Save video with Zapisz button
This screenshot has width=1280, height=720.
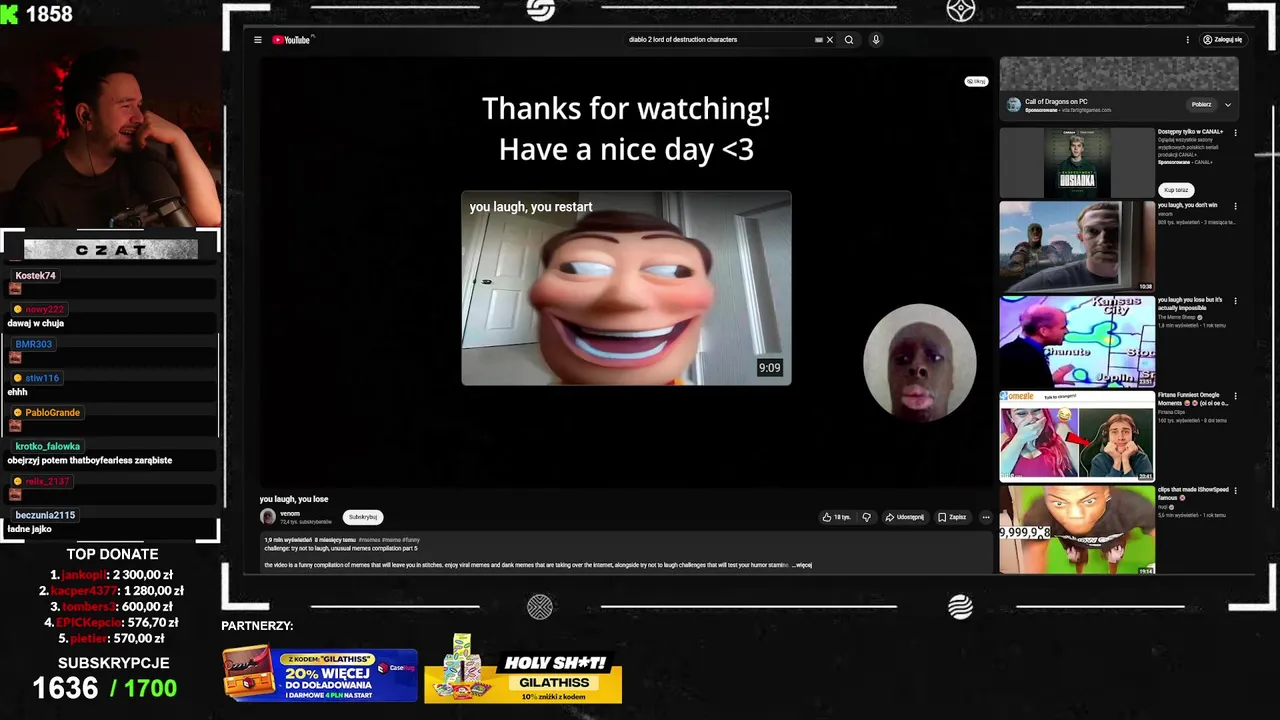952,517
